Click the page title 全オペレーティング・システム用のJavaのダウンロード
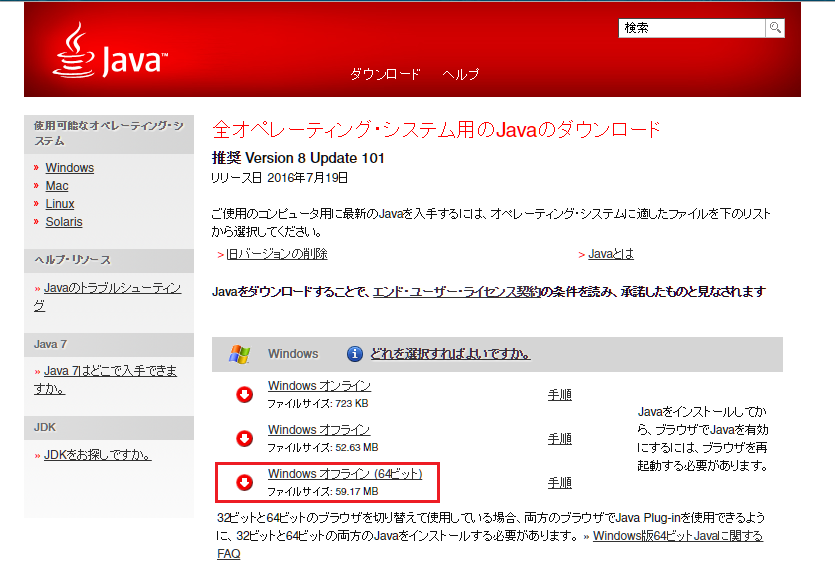835x578 pixels. (436, 129)
